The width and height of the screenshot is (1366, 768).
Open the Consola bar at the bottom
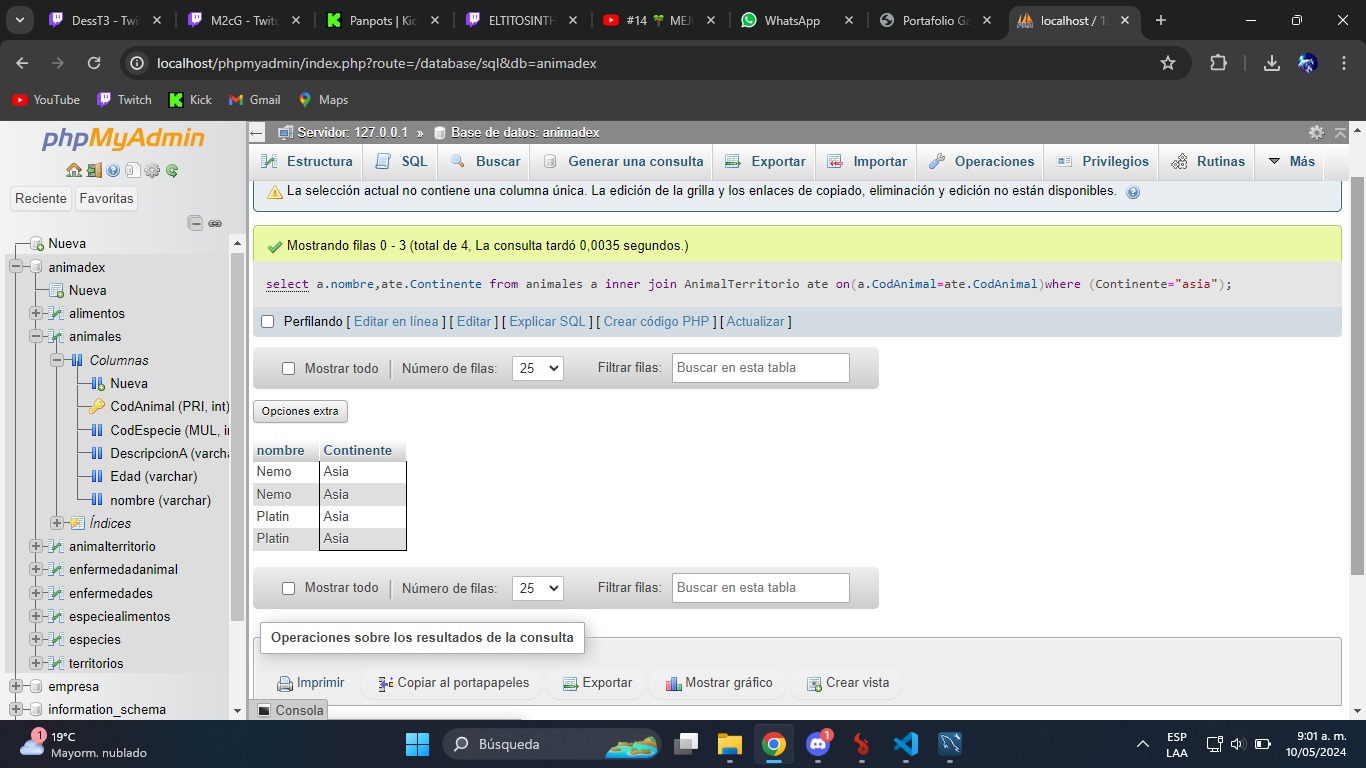tap(291, 710)
